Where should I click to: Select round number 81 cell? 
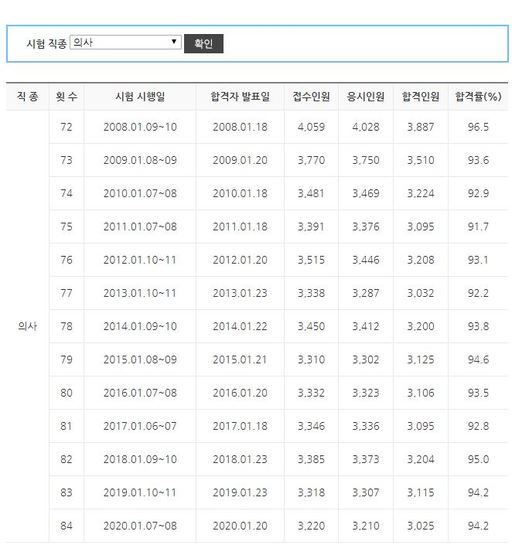click(66, 426)
